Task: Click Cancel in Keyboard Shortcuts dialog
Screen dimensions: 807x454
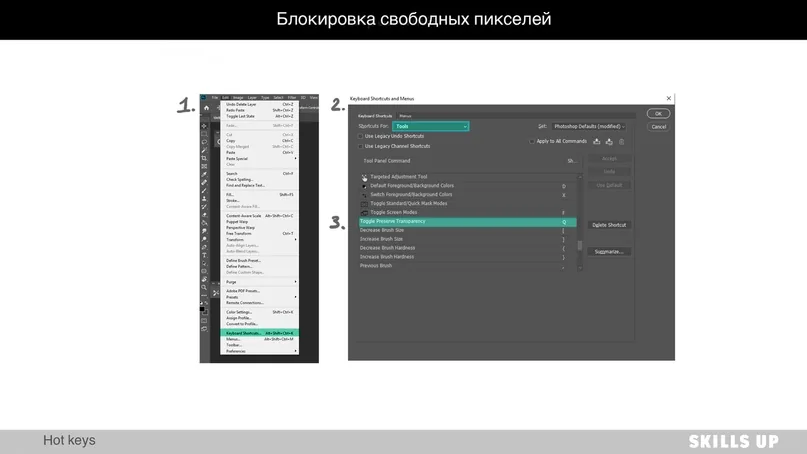Action: pyautogui.click(x=658, y=127)
